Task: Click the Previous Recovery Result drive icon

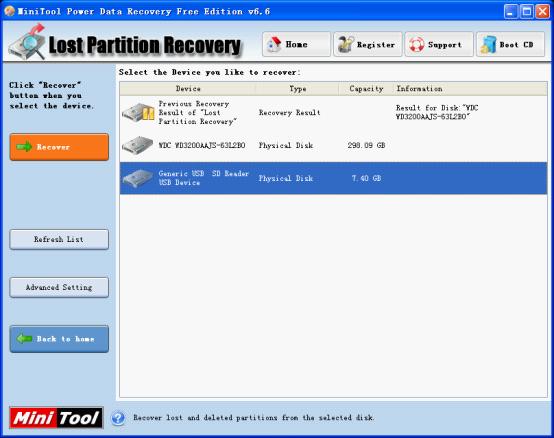Action: (138, 113)
